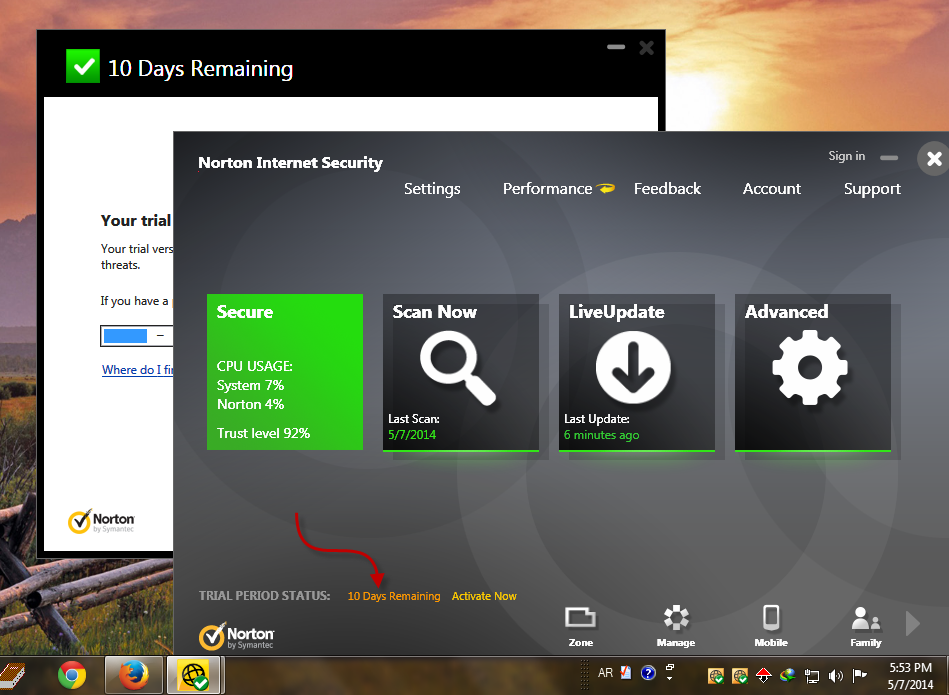Viewport: 949px width, 695px height.
Task: Open the Support menu
Action: (x=872, y=189)
